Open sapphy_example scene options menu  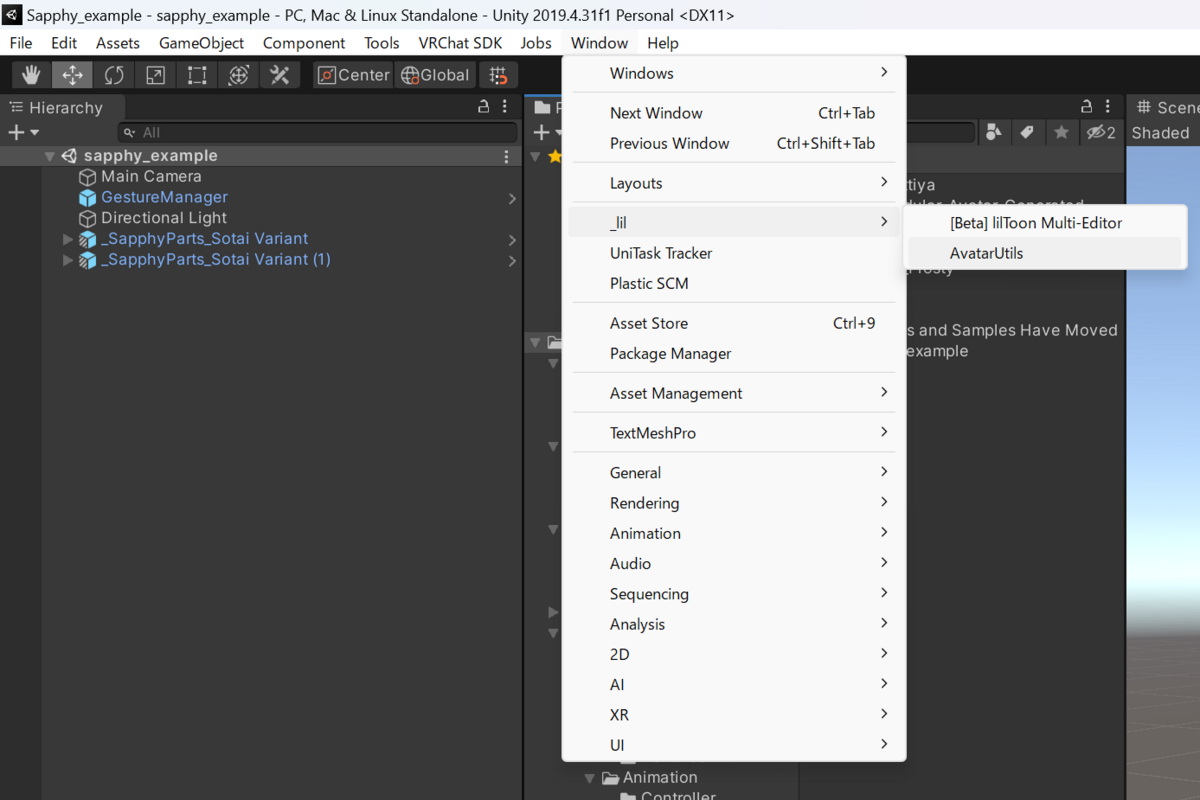(507, 156)
